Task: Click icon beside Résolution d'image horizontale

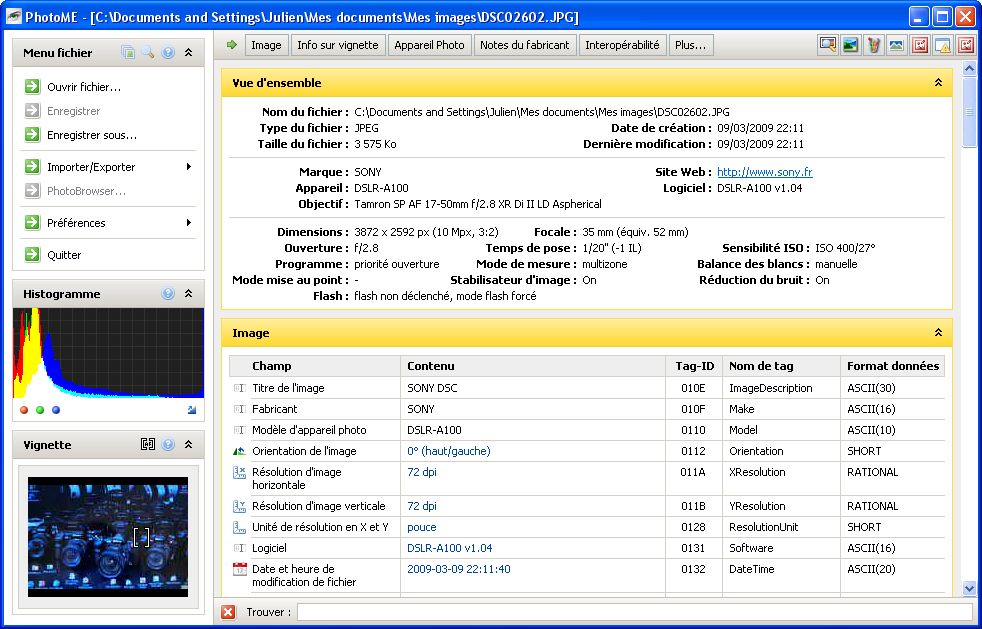Action: click(x=239, y=472)
